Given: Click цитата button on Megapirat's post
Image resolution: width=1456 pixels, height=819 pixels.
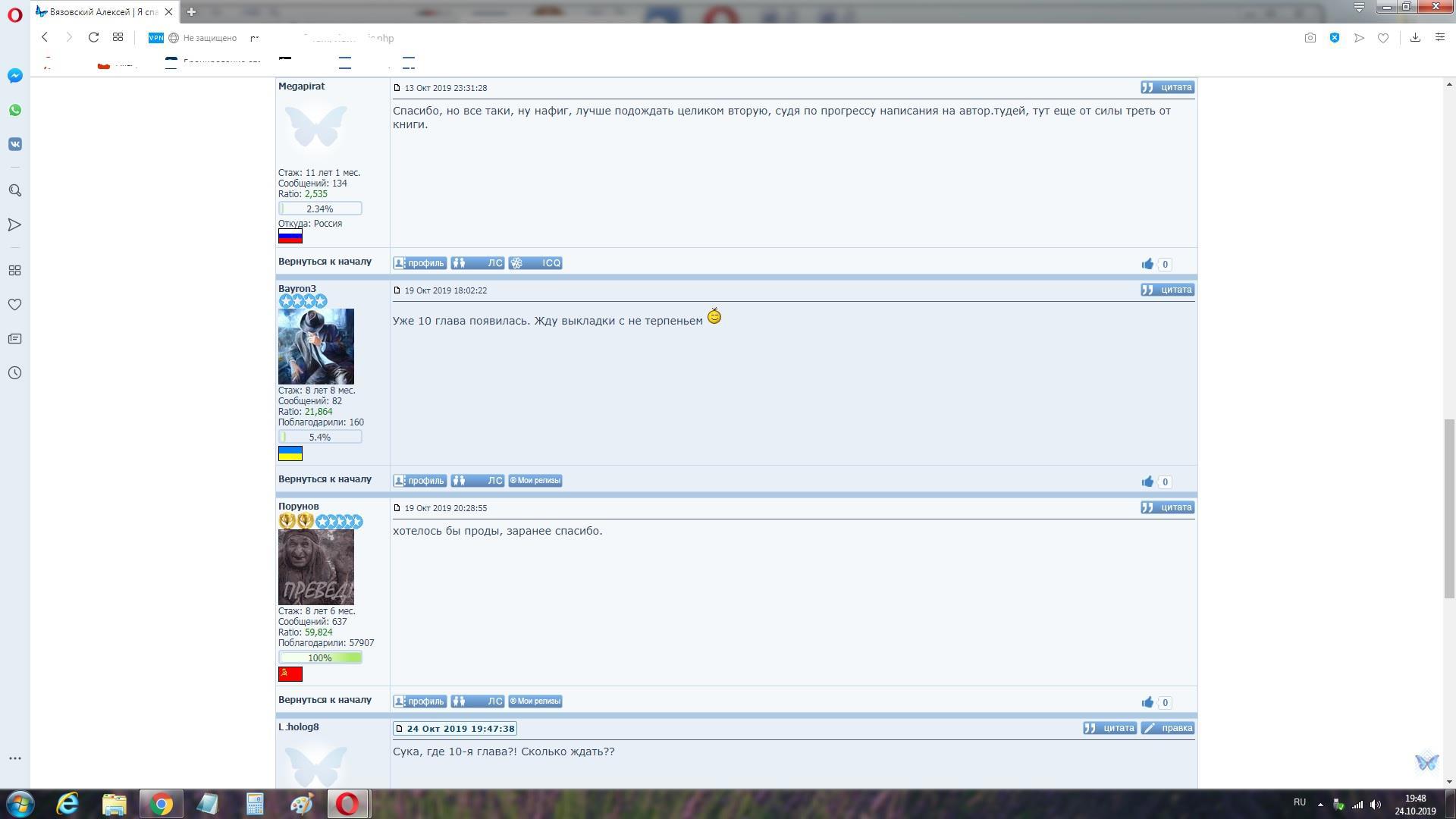Looking at the screenshot, I should (x=1167, y=87).
